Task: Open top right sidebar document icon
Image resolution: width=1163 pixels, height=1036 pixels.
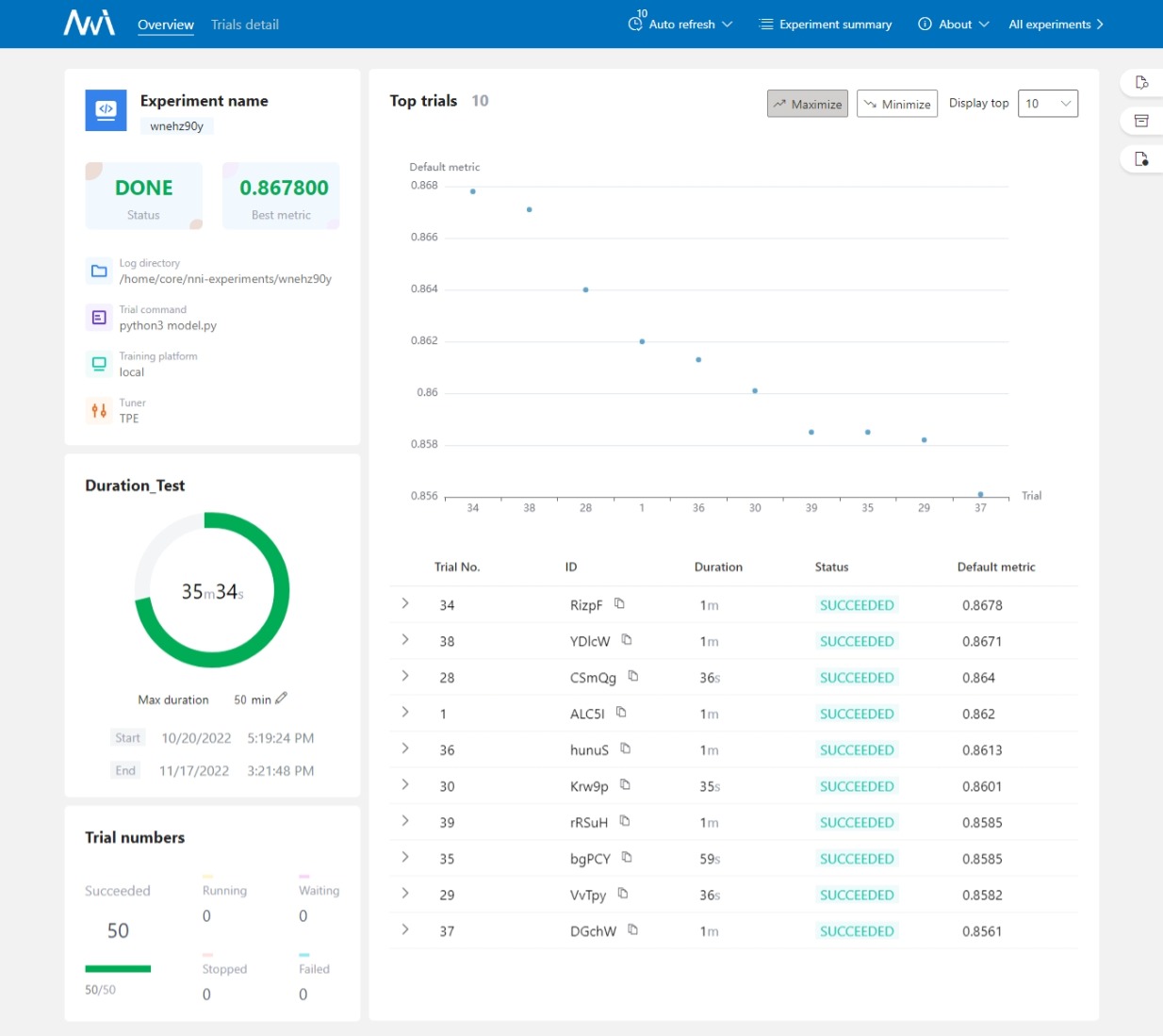Action: click(1141, 83)
